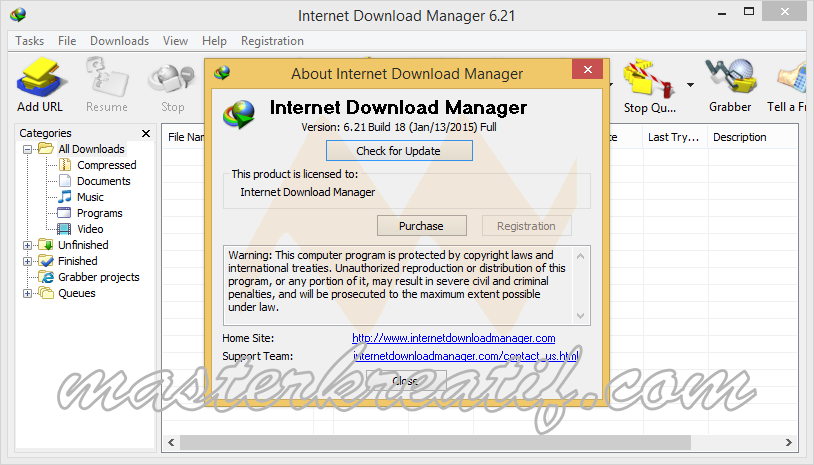Expand the Unfinished tree node
Image resolution: width=814 pixels, height=465 pixels.
(28, 245)
